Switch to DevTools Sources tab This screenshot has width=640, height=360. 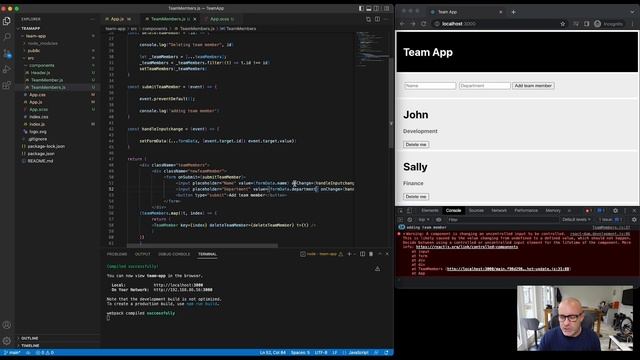(476, 211)
